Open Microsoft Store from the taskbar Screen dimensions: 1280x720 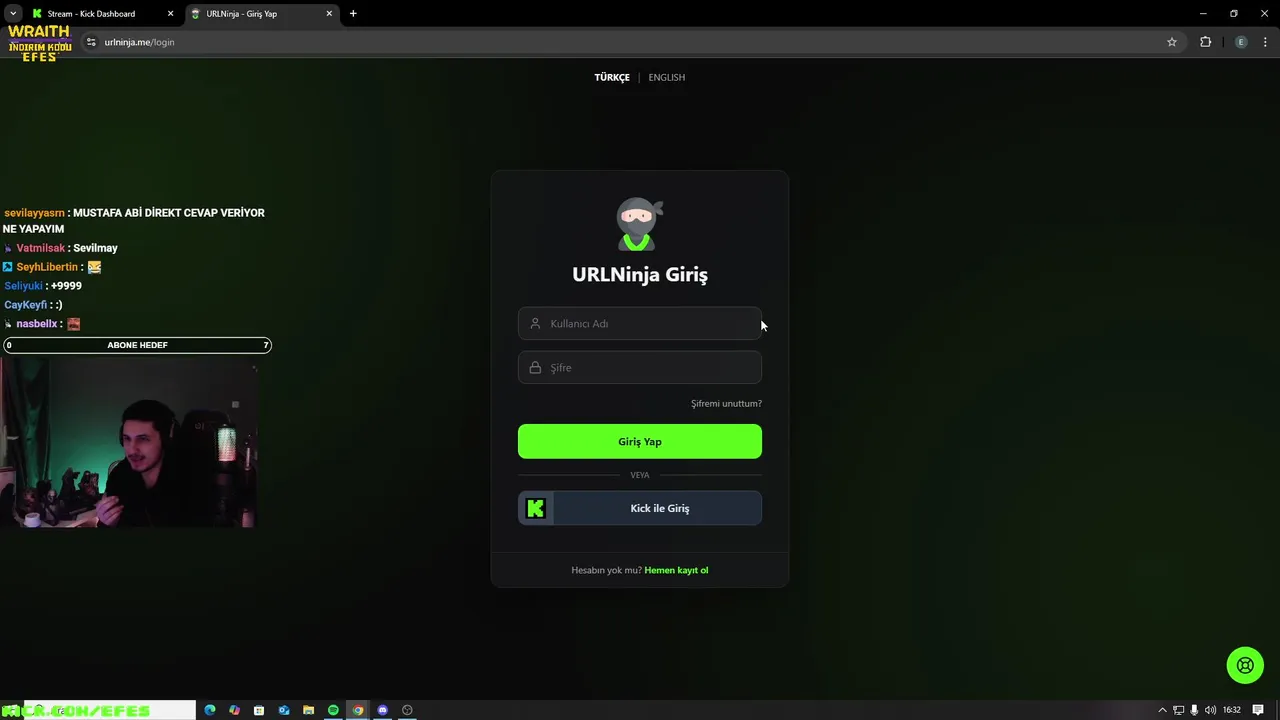[x=259, y=710]
